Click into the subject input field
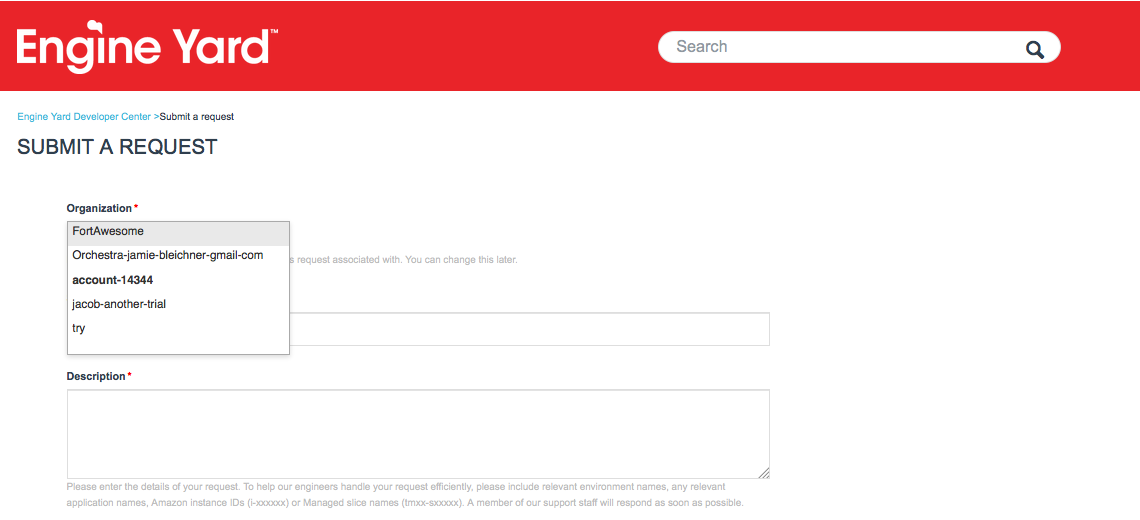Viewport: 1140px width, 520px height. pyautogui.click(x=529, y=329)
